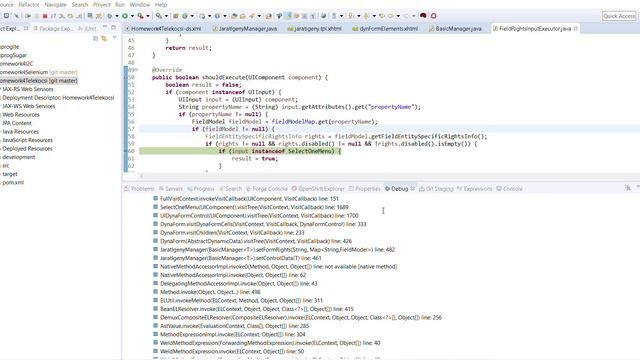Screen dimensions: 640x360
Task: Toggle the Use Step Filters icon
Action: point(99,16)
